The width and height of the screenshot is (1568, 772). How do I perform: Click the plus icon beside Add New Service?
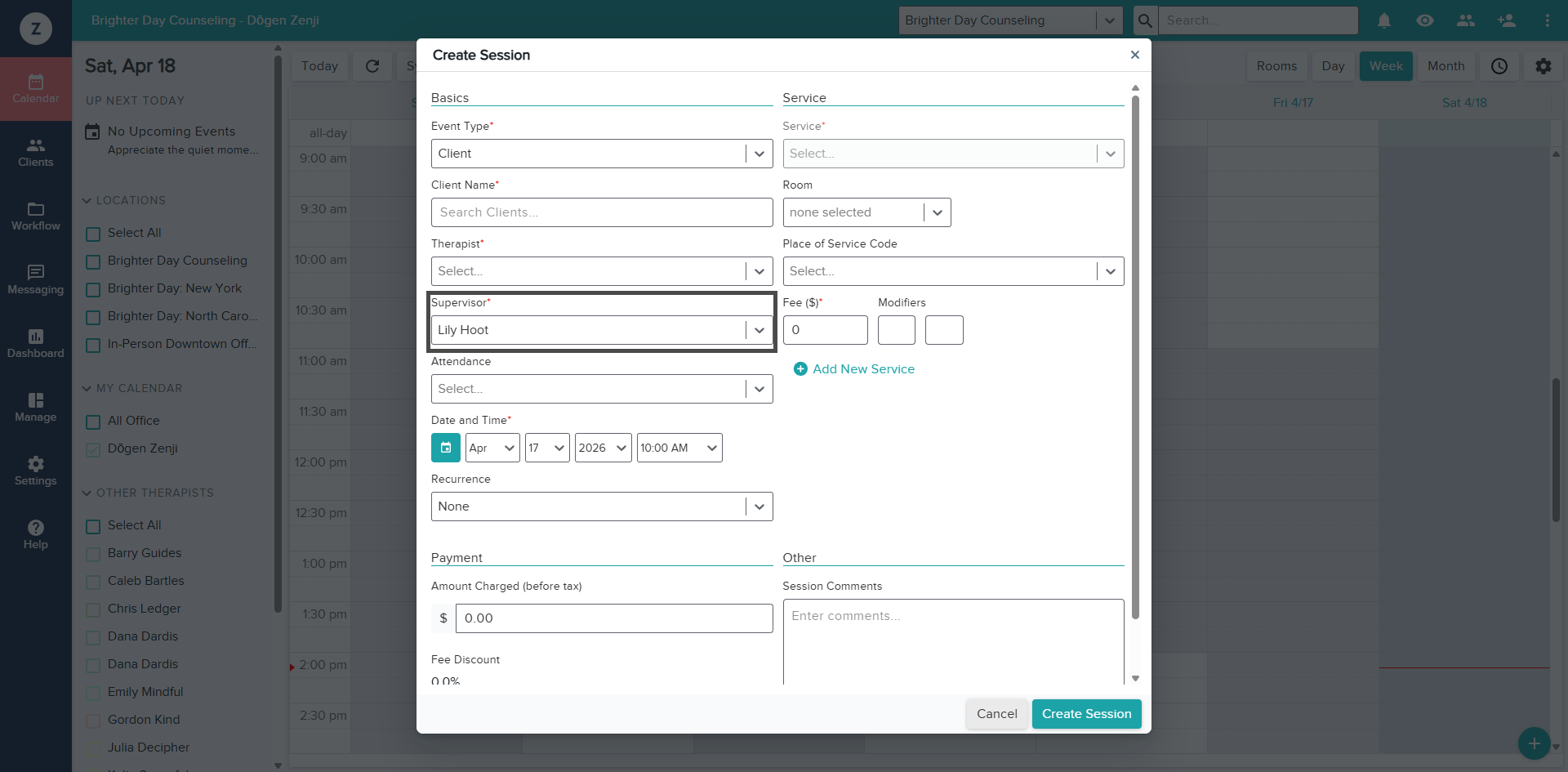tap(800, 369)
